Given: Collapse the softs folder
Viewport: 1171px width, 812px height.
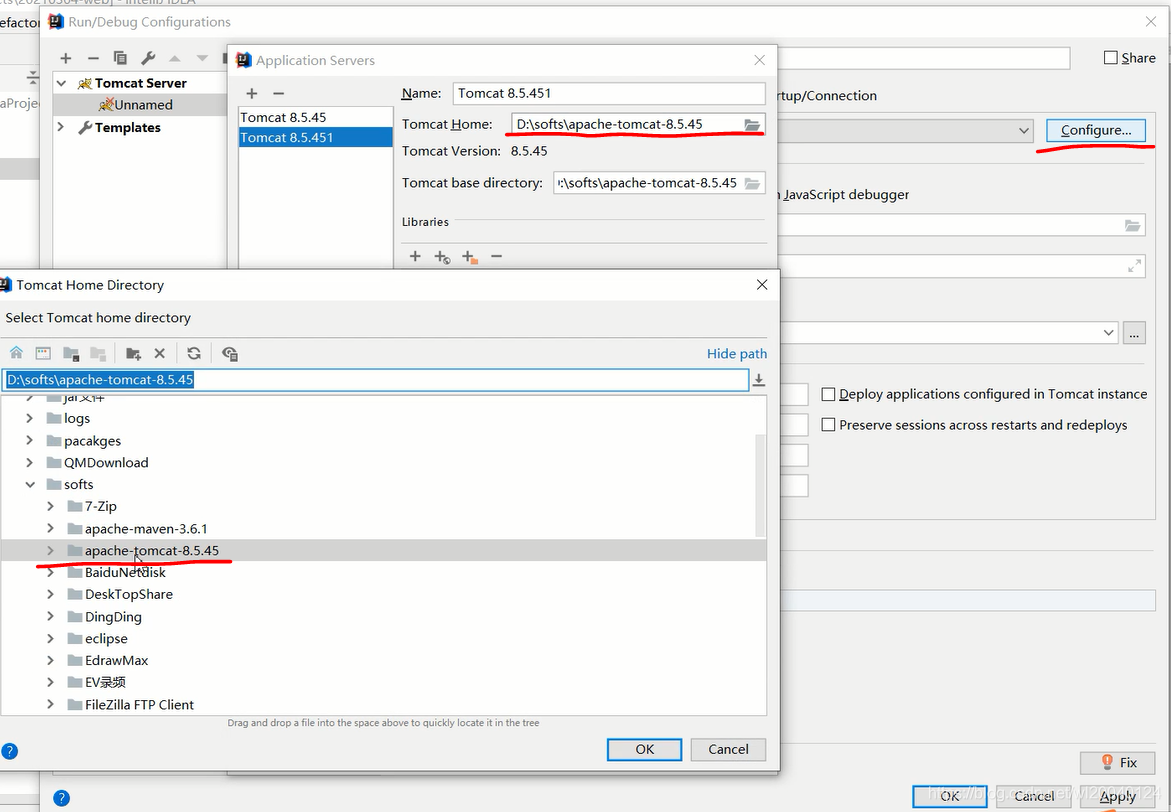Looking at the screenshot, I should coord(30,484).
